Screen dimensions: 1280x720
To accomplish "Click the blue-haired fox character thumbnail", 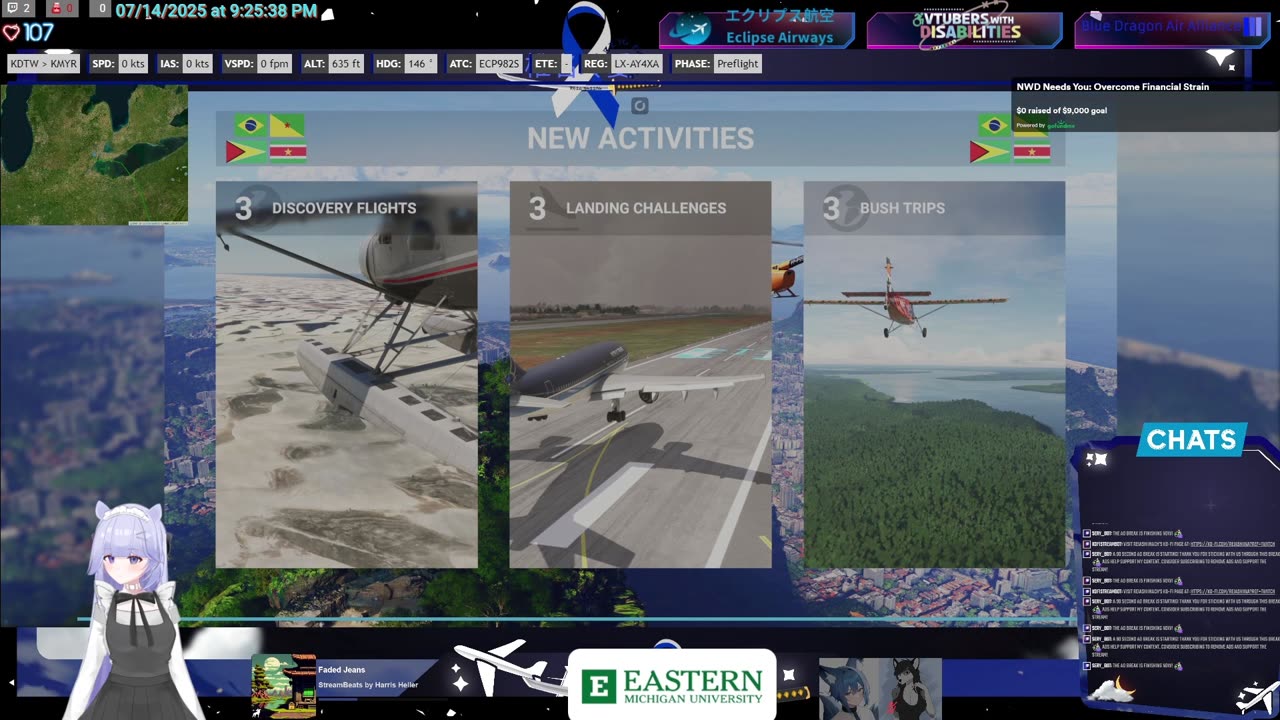I will 849,689.
